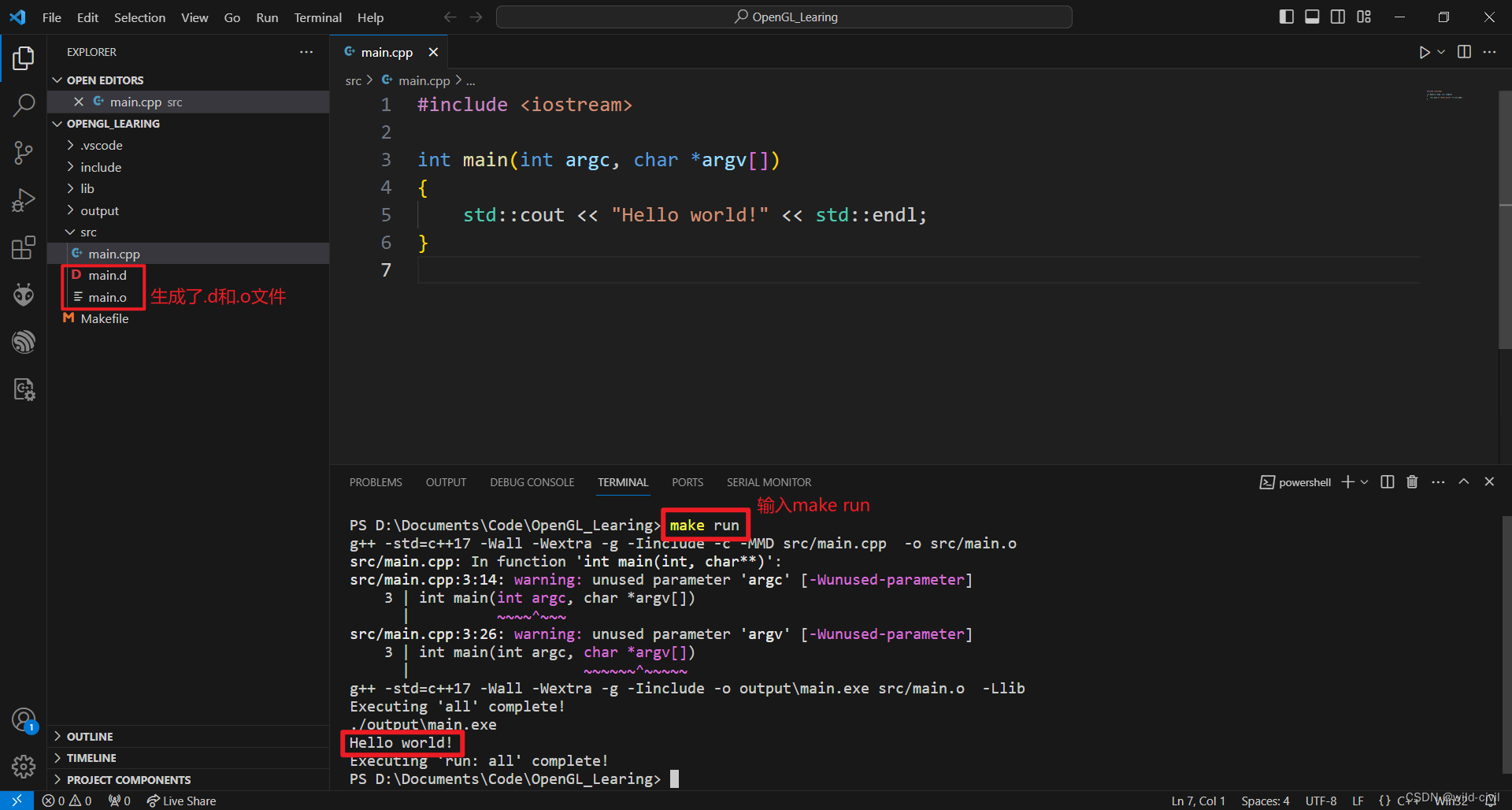Open the Extensions view
This screenshot has width=1512, height=810.
(24, 247)
